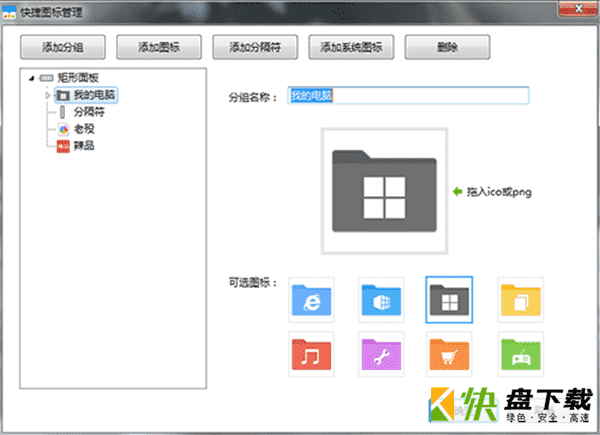
Task: Select the 辣品 tree item
Action: click(x=84, y=146)
